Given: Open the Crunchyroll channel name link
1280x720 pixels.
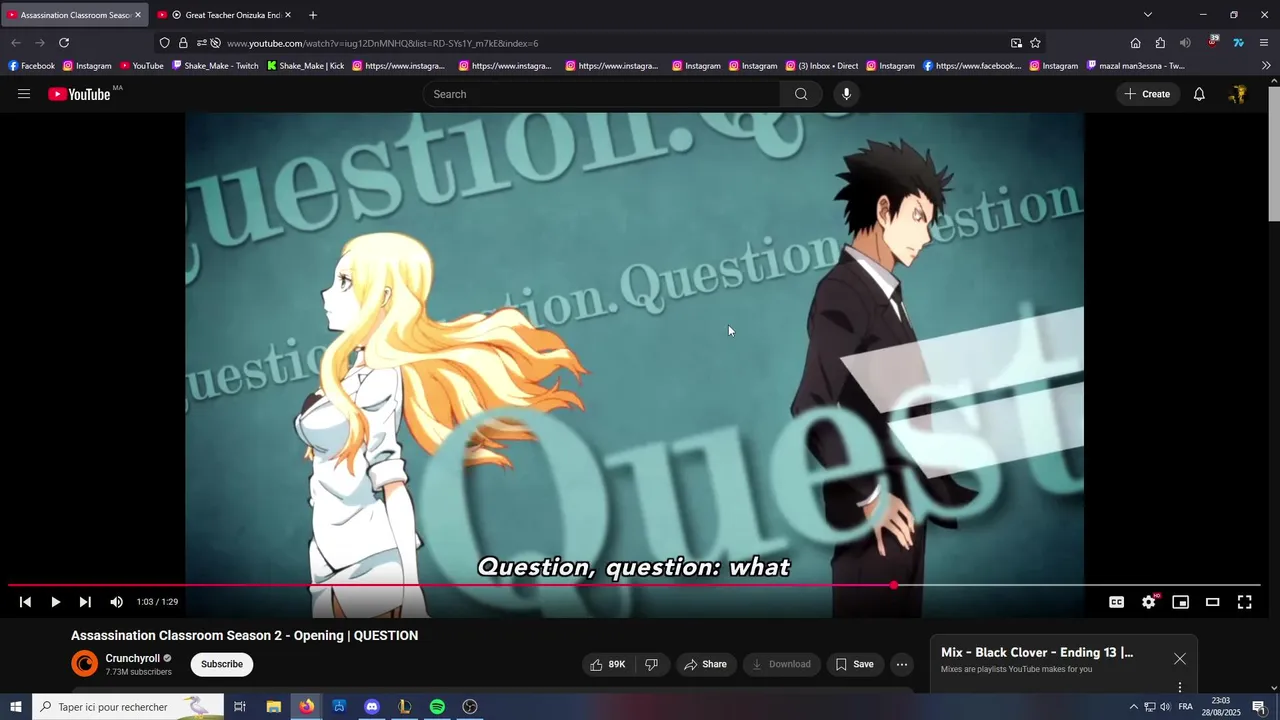Looking at the screenshot, I should coord(133,658).
